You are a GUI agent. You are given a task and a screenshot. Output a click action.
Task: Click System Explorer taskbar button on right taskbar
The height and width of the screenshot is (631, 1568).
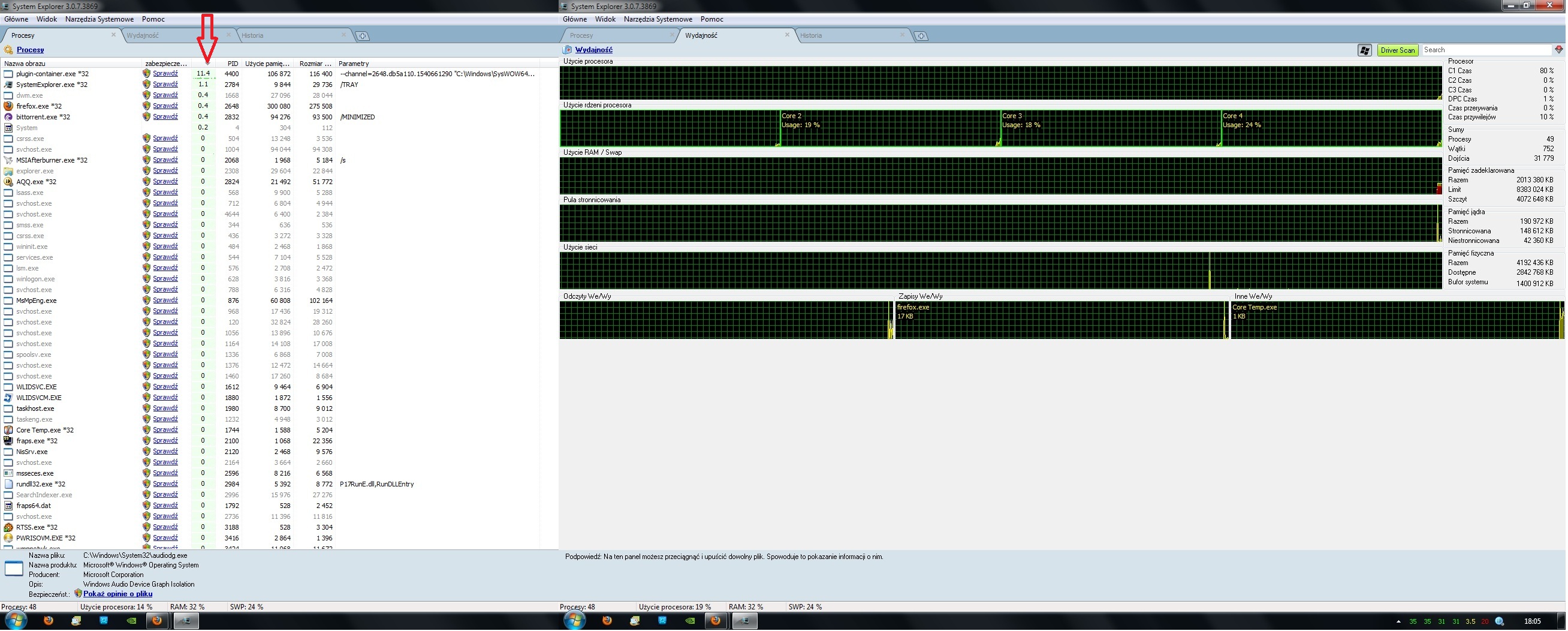click(x=744, y=622)
